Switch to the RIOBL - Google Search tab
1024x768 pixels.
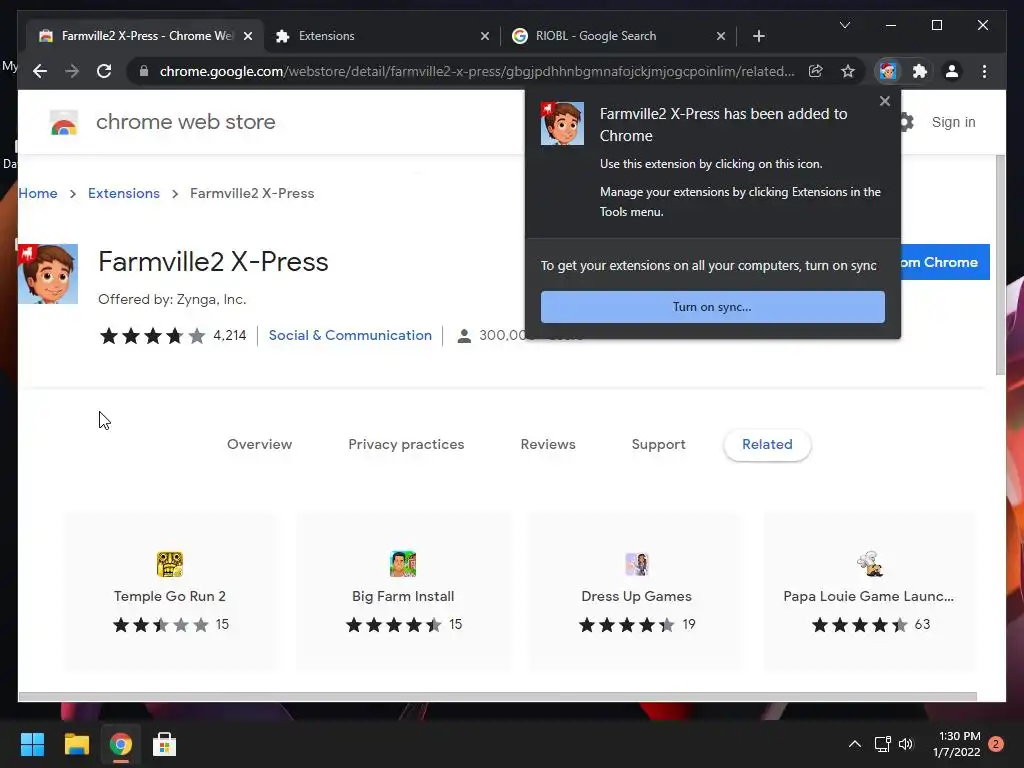[x=618, y=36]
